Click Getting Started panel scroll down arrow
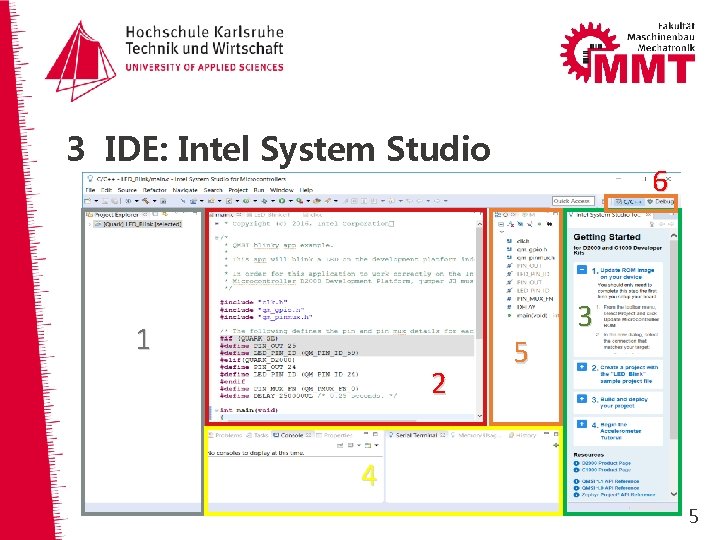The height and width of the screenshot is (540, 720). [674, 494]
